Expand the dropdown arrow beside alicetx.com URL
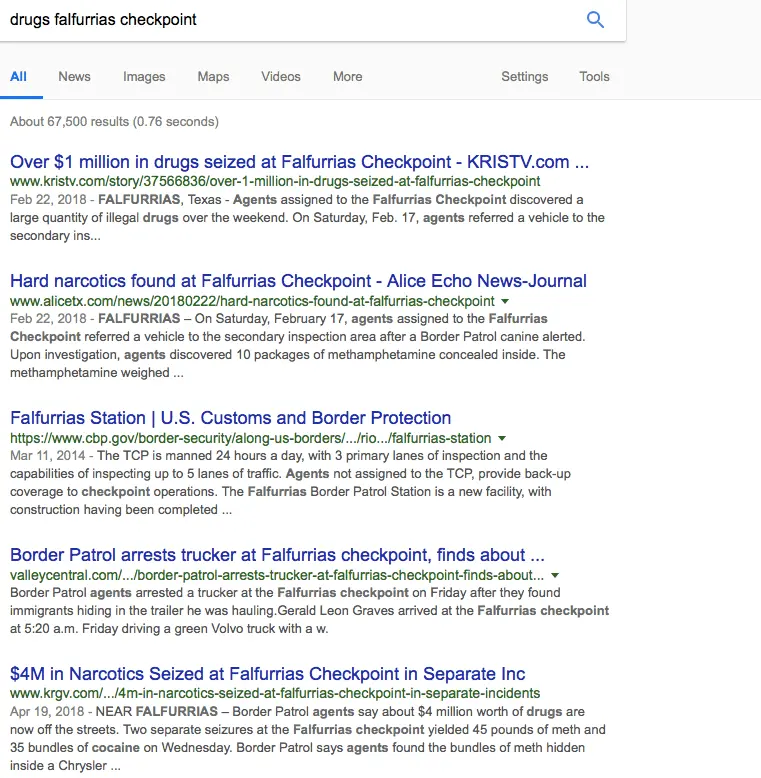The height and width of the screenshot is (778, 761). coord(505,301)
